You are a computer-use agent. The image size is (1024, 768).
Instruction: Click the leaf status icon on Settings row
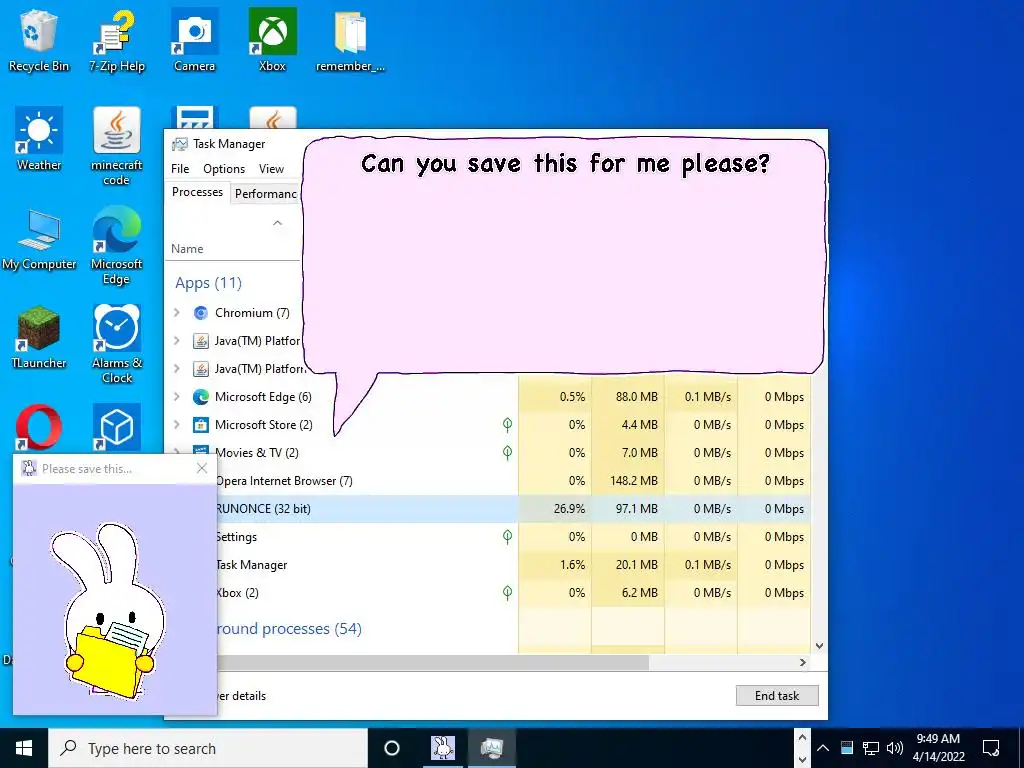coord(507,537)
